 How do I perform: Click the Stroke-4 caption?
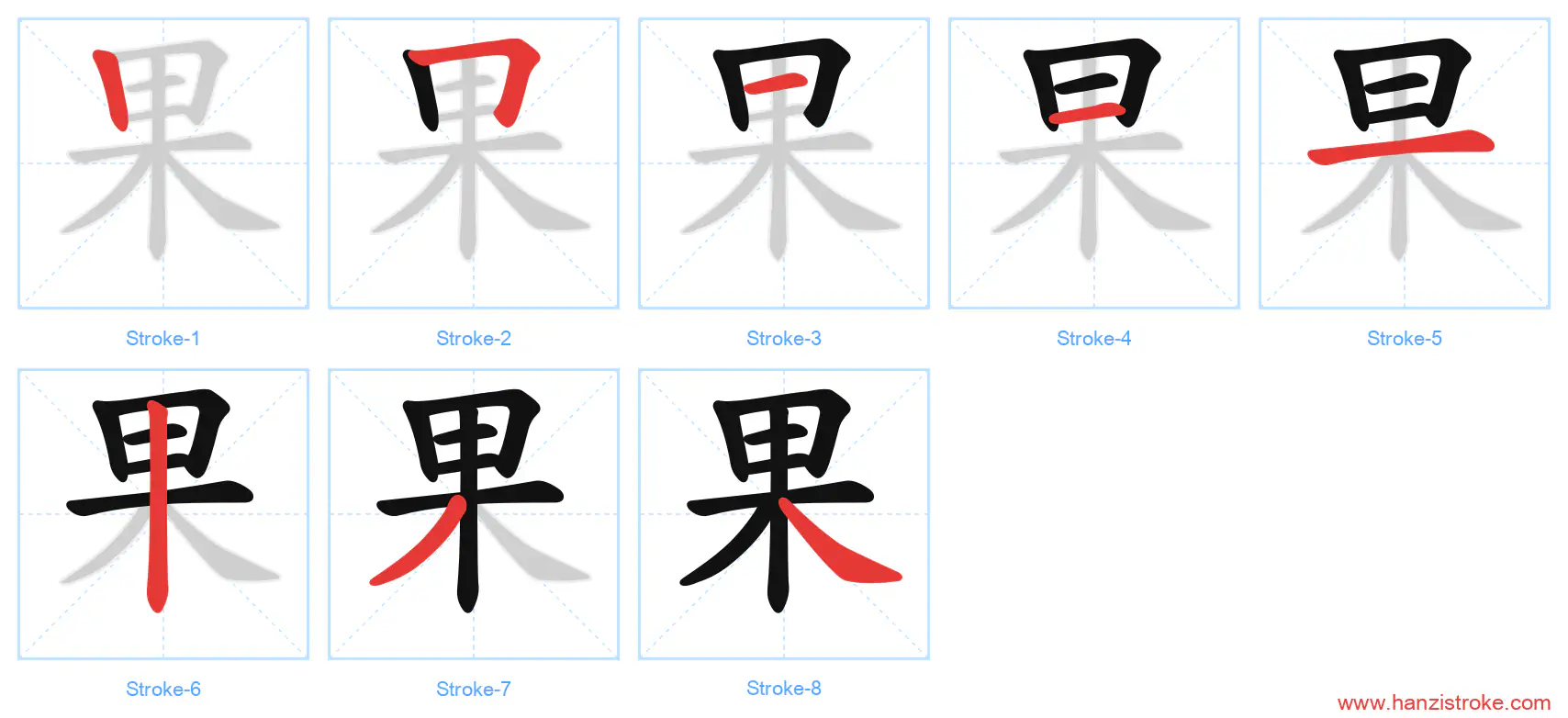(x=1094, y=339)
